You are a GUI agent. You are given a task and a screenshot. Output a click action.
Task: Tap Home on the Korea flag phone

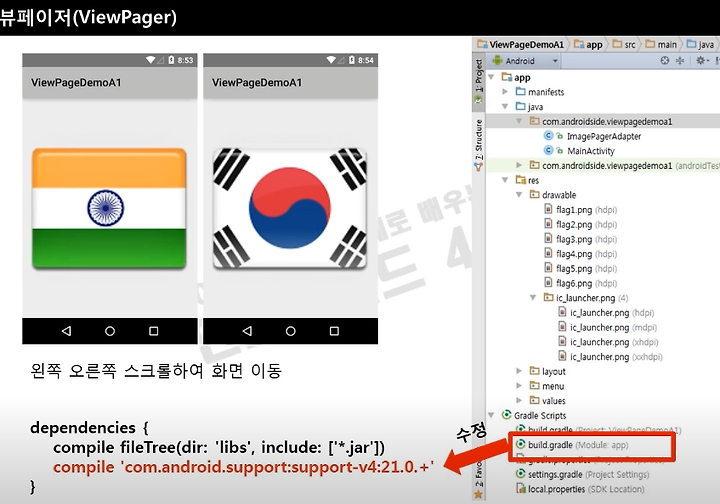click(x=291, y=331)
